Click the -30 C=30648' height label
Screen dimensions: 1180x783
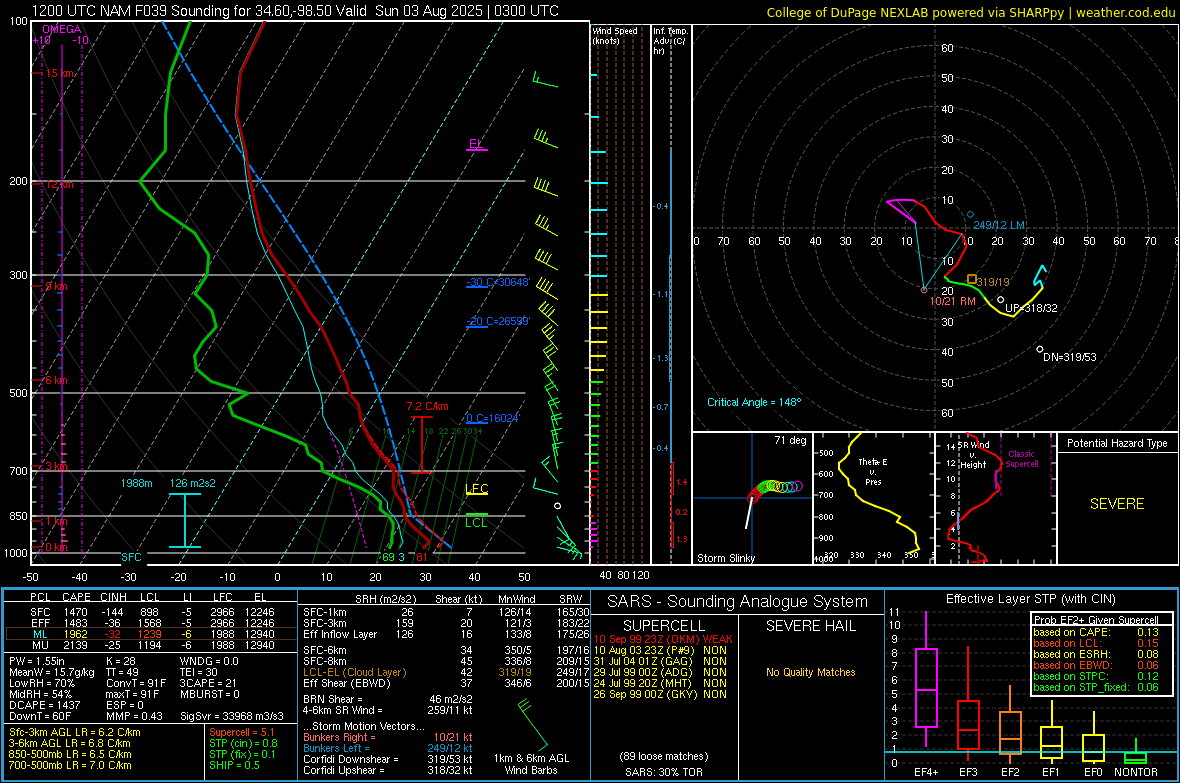(x=498, y=282)
